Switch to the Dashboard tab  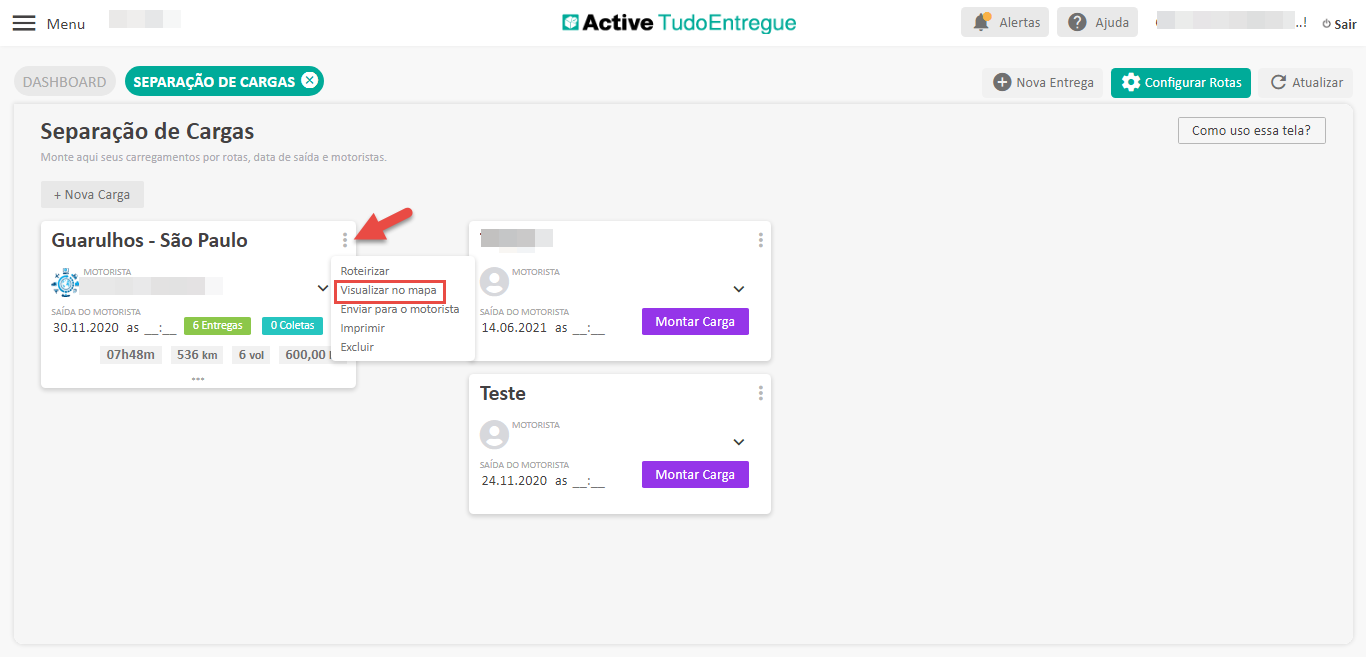pyautogui.click(x=65, y=82)
